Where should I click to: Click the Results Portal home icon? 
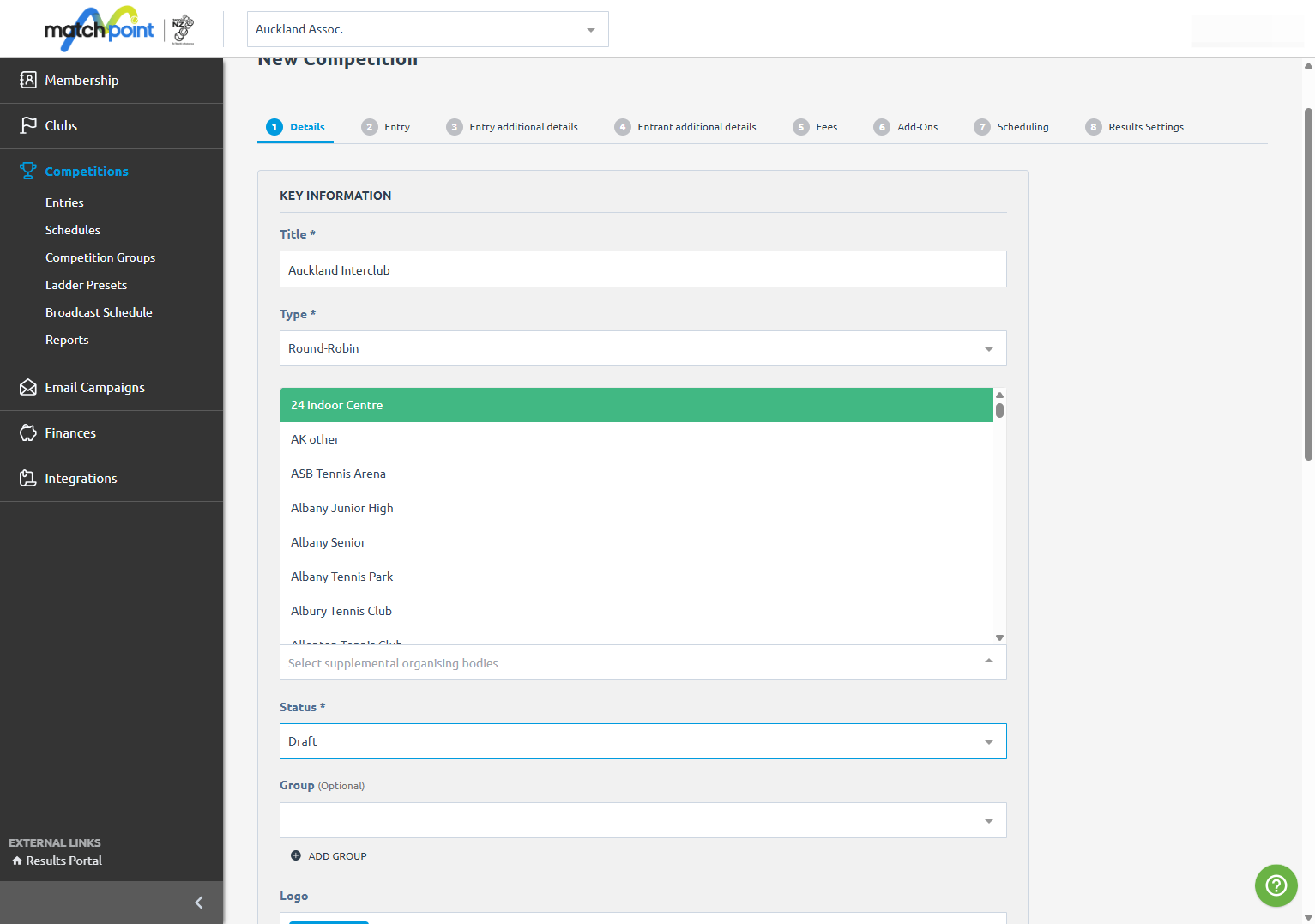[x=17, y=861]
